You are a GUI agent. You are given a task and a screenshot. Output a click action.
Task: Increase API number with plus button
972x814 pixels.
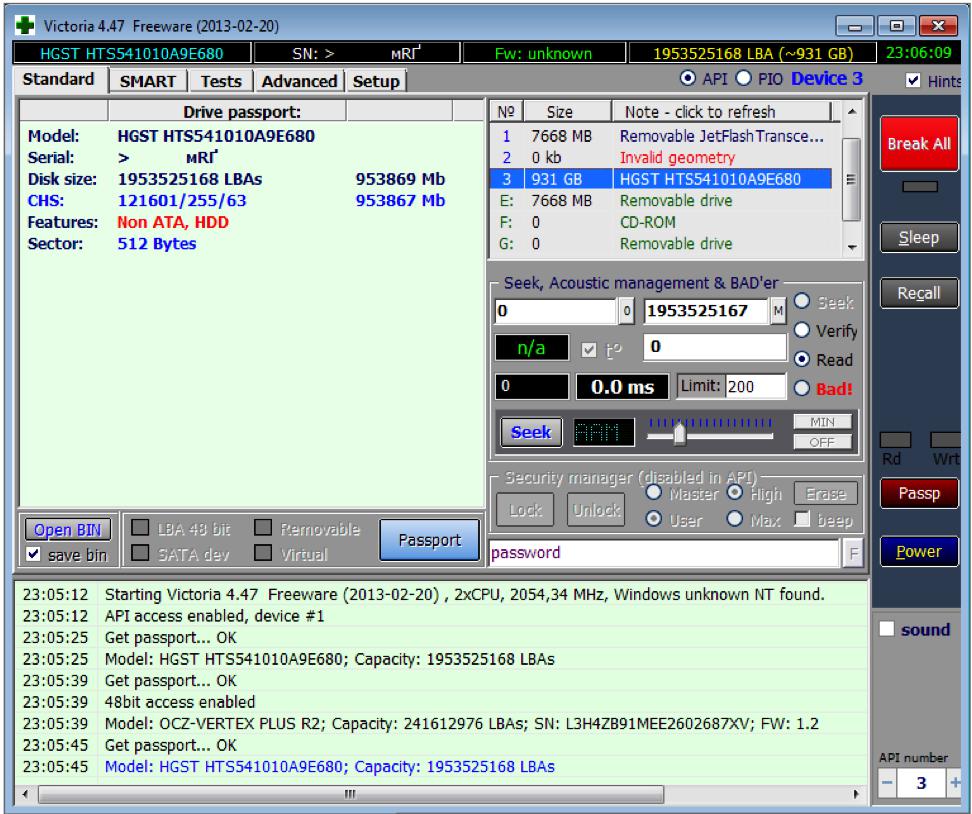pos(955,782)
